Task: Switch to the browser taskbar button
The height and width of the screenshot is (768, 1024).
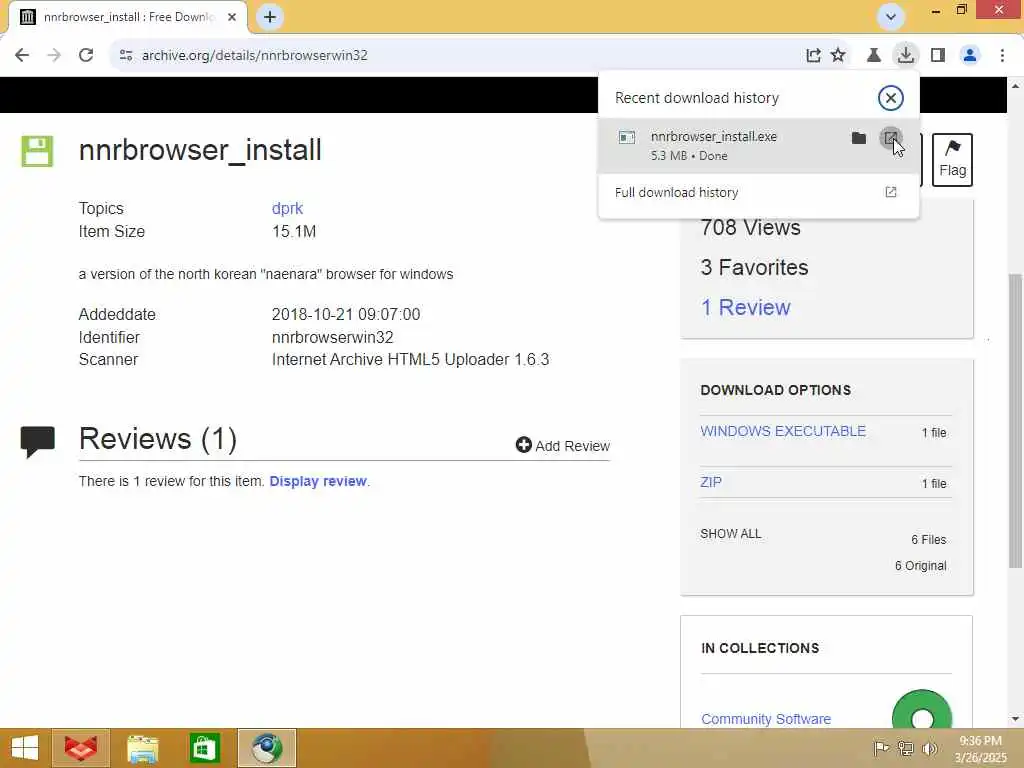Action: (267, 748)
